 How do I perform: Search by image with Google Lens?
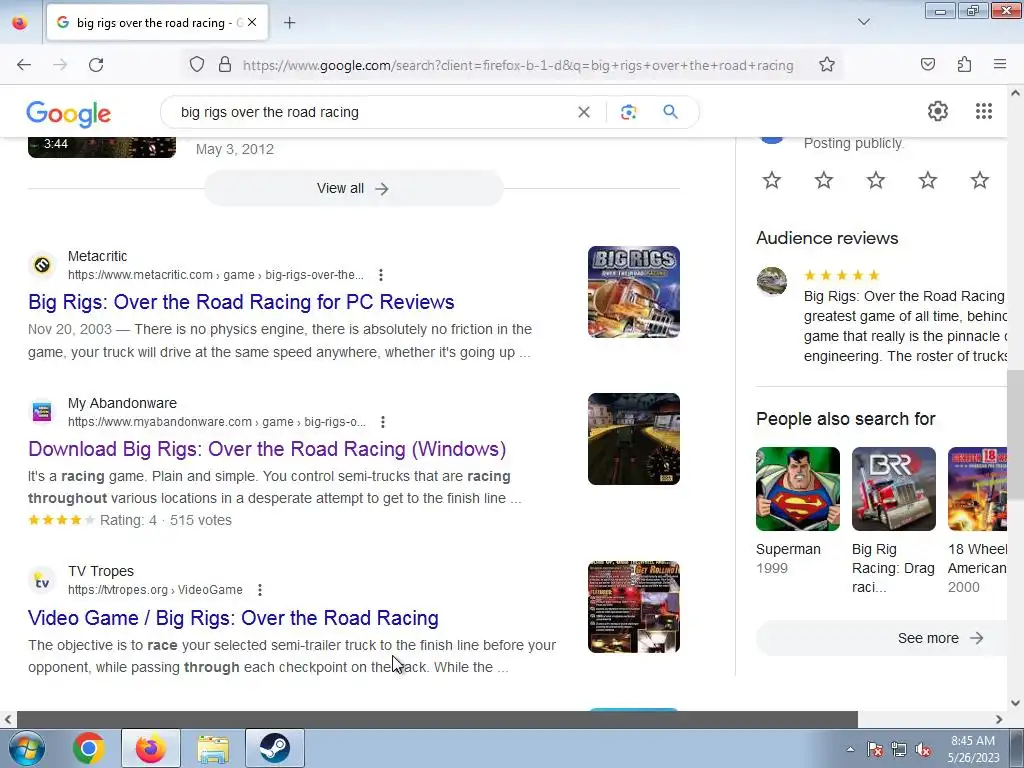coord(628,112)
